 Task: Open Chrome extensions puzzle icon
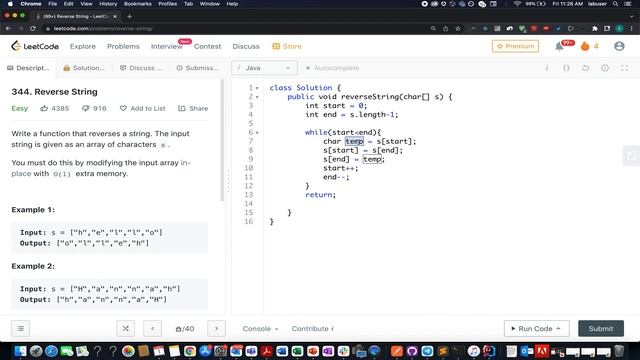coord(595,29)
